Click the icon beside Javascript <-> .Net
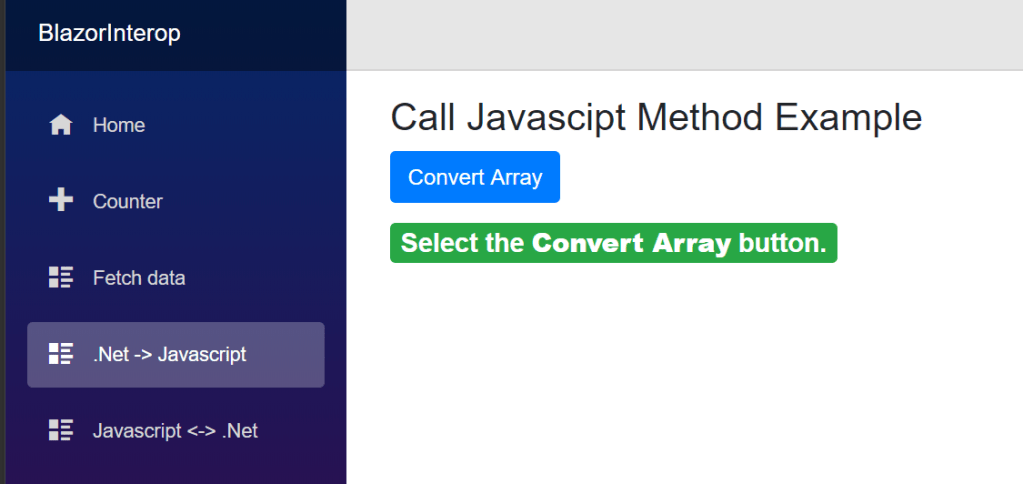Screen dimensions: 1023x484 [61, 431]
